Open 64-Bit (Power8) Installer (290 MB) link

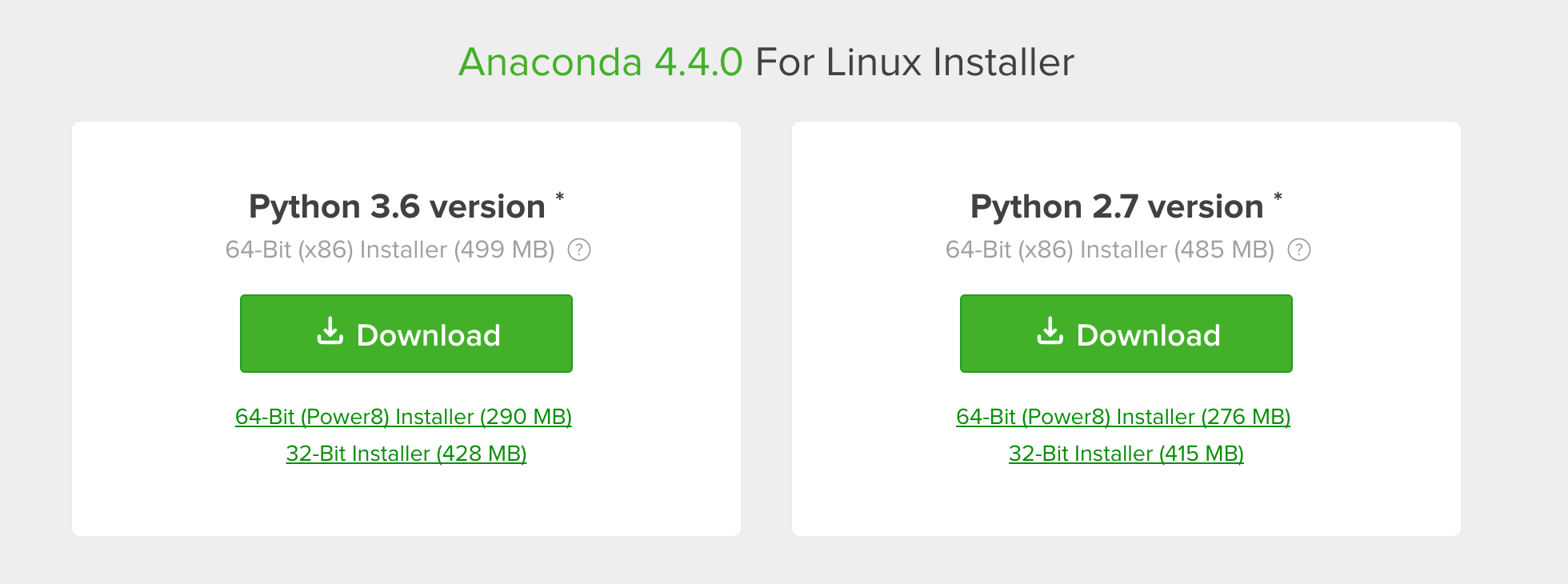[403, 417]
